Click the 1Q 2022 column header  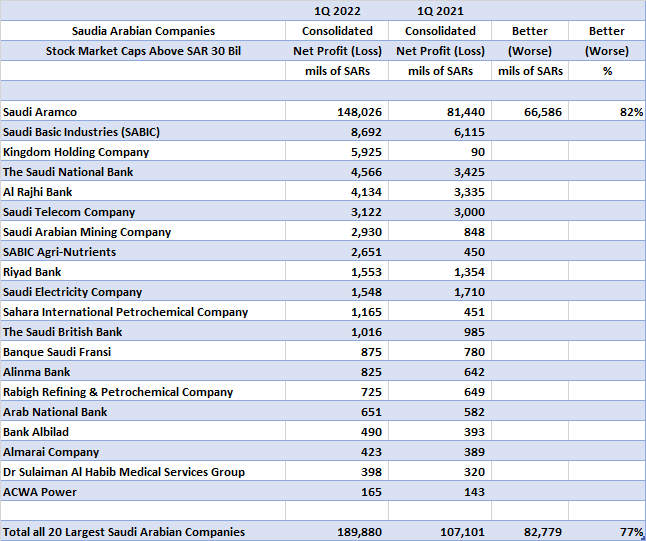click(x=337, y=11)
